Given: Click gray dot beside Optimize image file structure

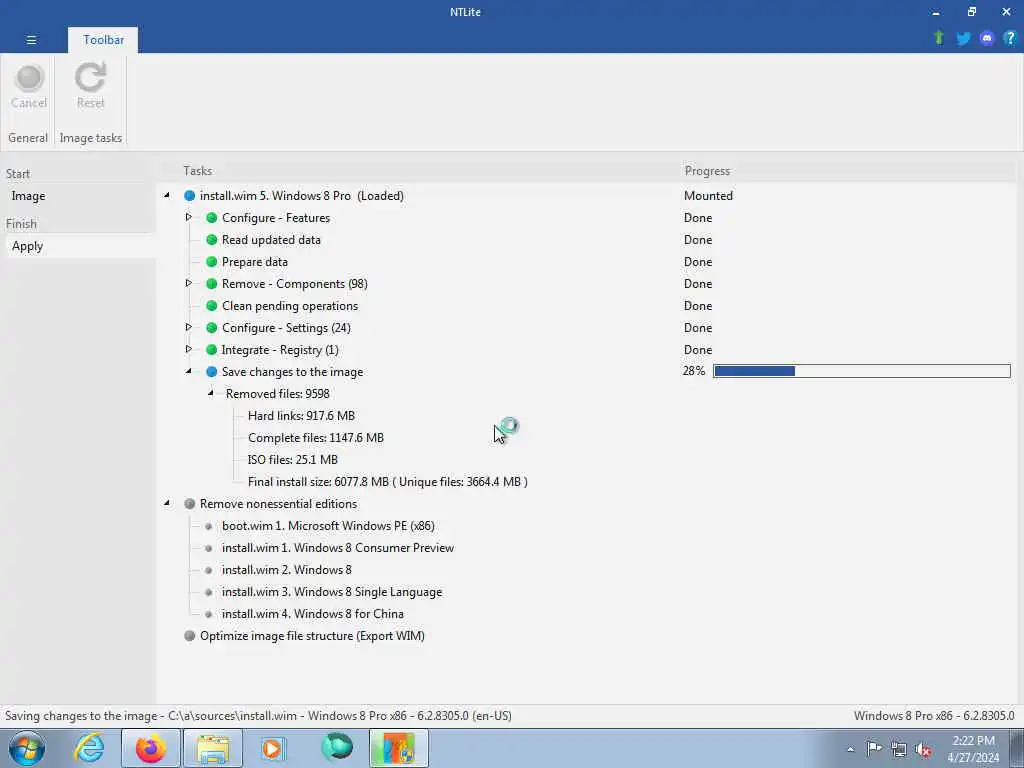Looking at the screenshot, I should tap(189, 635).
